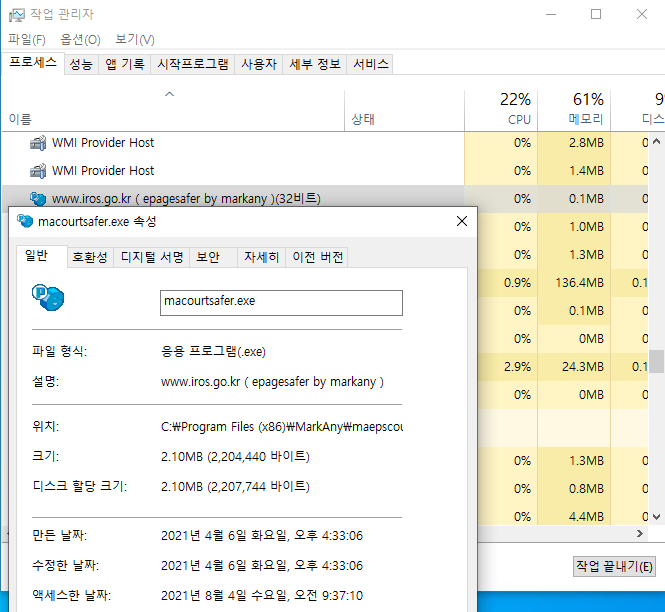Viewport: 665px width, 612px height.
Task: Click the process list vertical scrollbar
Action: tap(656, 360)
